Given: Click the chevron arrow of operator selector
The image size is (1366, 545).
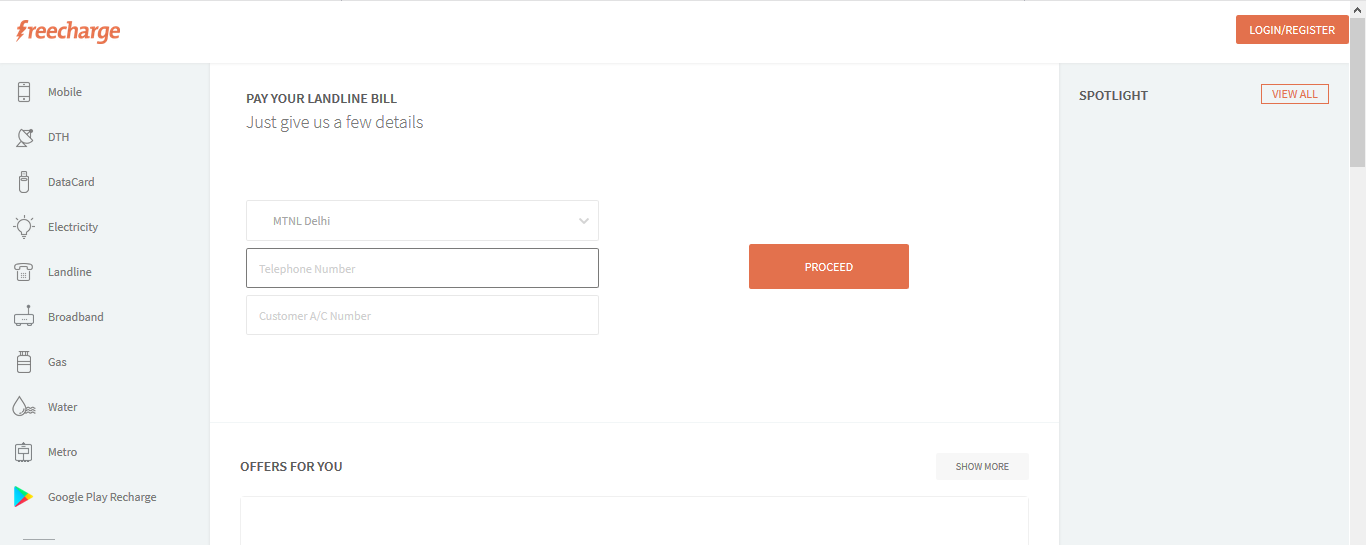Looking at the screenshot, I should click(584, 221).
